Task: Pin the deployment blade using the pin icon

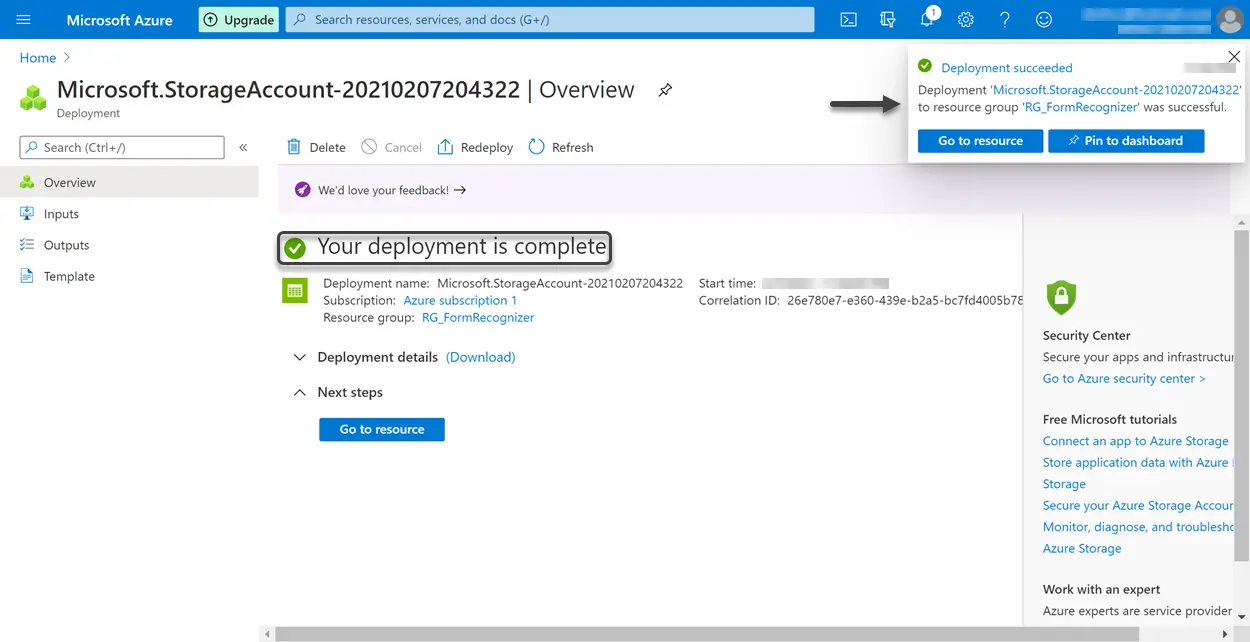Action: click(665, 90)
